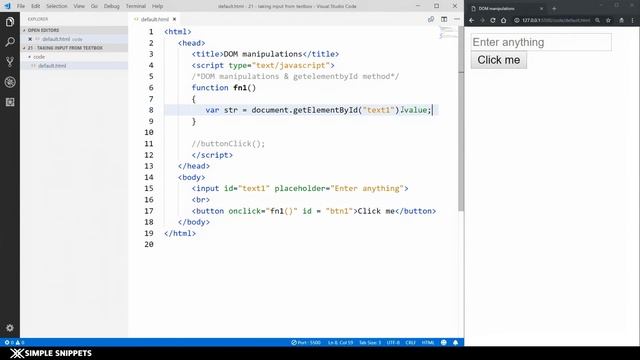Click the incognito profile icon in browser
The height and width of the screenshot is (360, 640).
pos(622,20)
